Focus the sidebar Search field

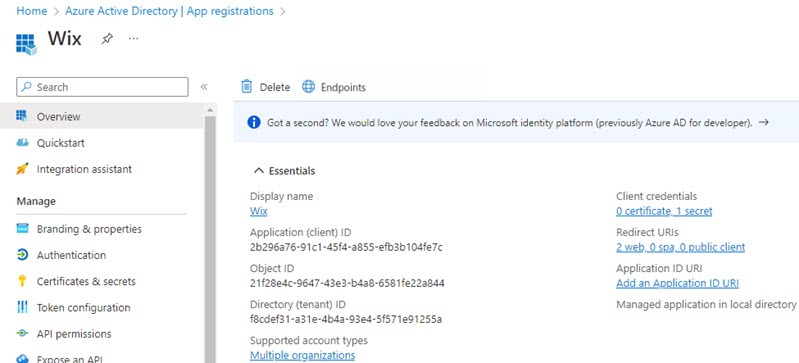(x=102, y=87)
